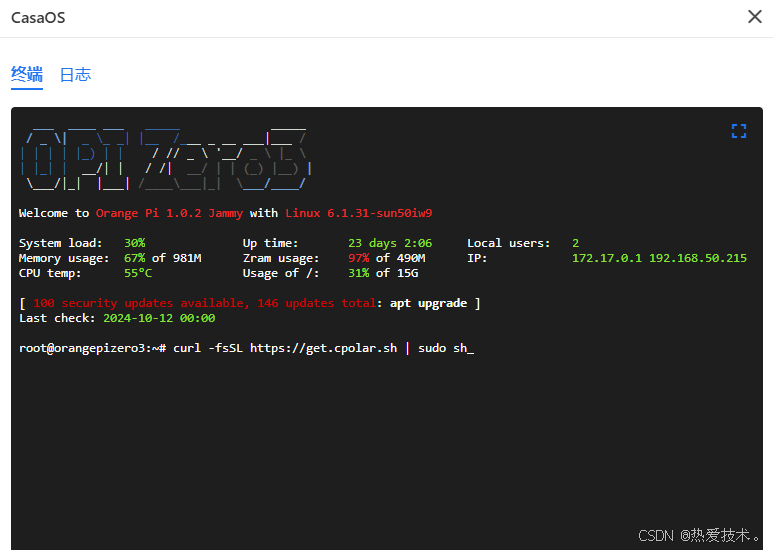Click the Local users value 2
Image resolution: width=773 pixels, height=550 pixels.
point(575,243)
